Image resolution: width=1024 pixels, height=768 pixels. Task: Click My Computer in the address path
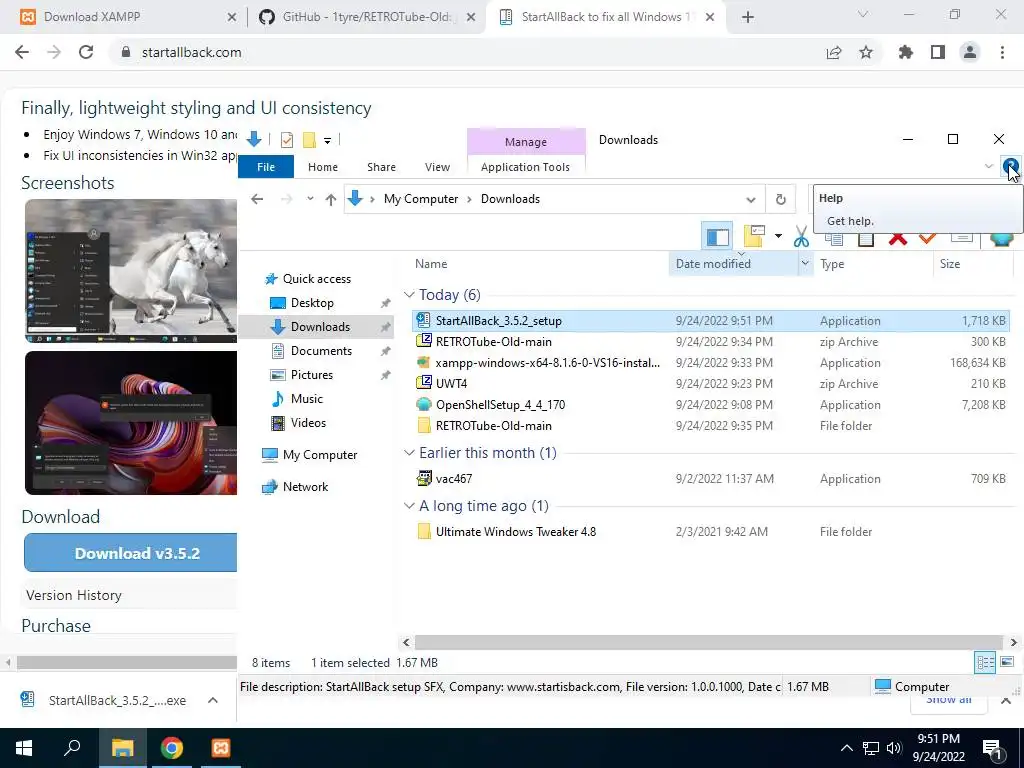(x=421, y=199)
